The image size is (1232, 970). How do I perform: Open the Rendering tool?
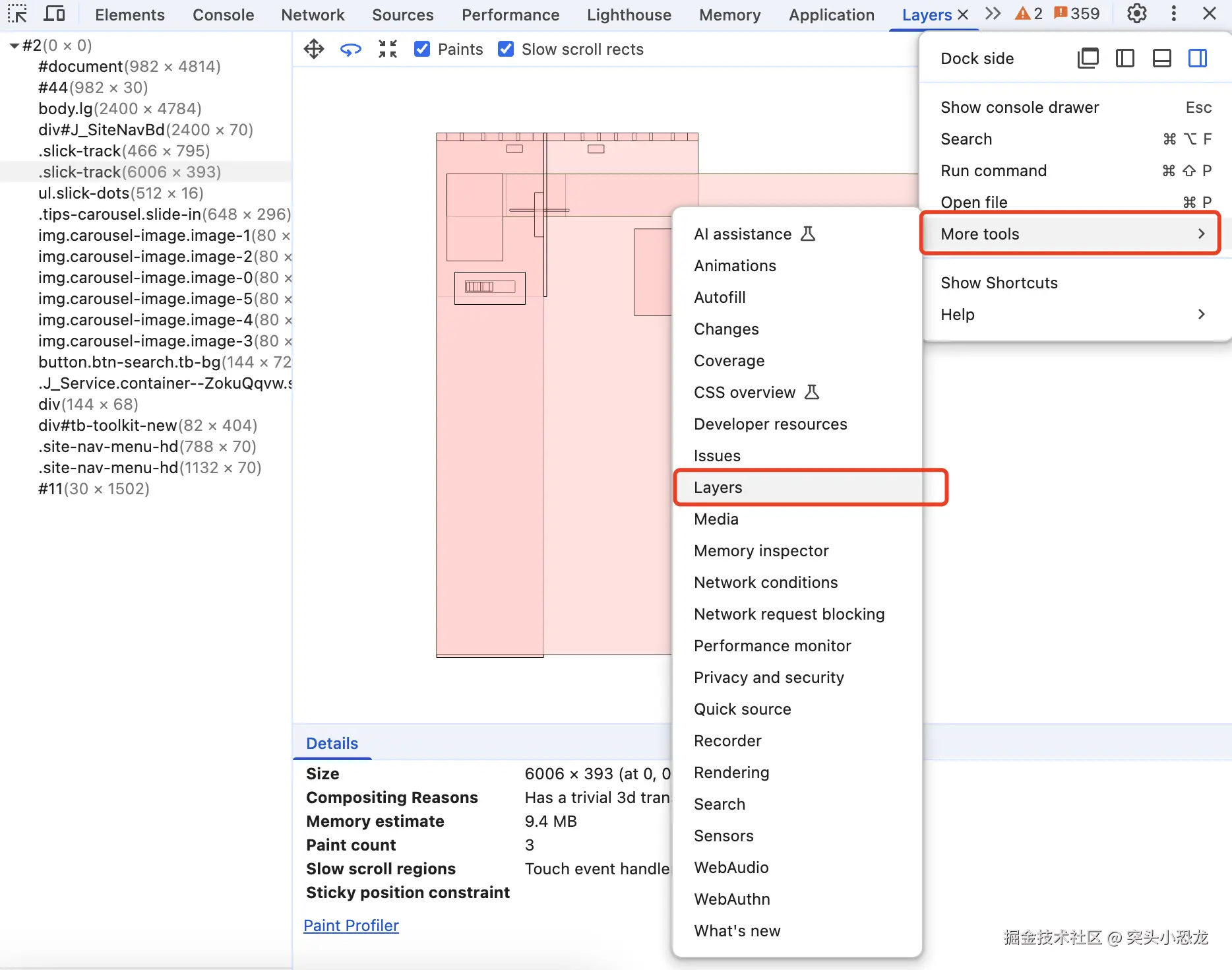tap(797, 773)
